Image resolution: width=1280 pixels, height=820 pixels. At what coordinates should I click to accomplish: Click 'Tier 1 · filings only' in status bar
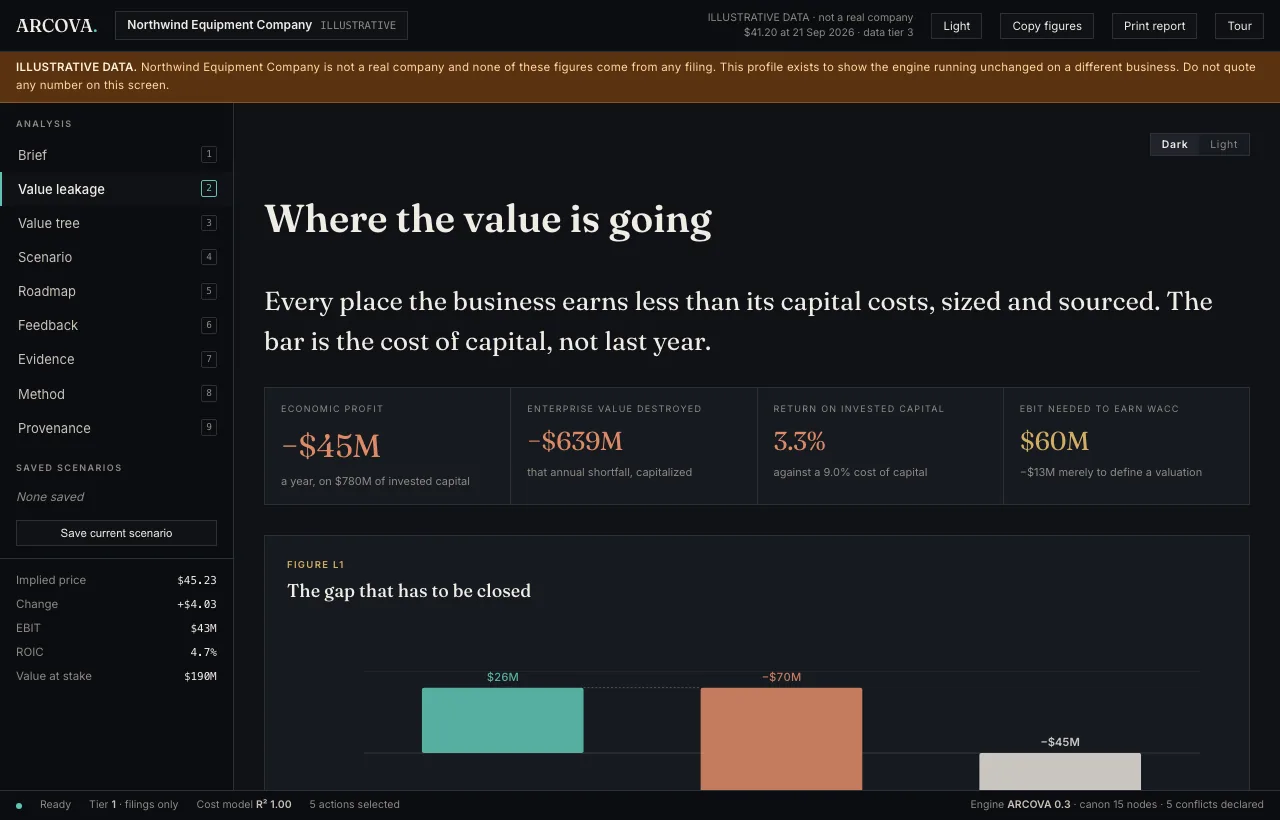(x=134, y=804)
